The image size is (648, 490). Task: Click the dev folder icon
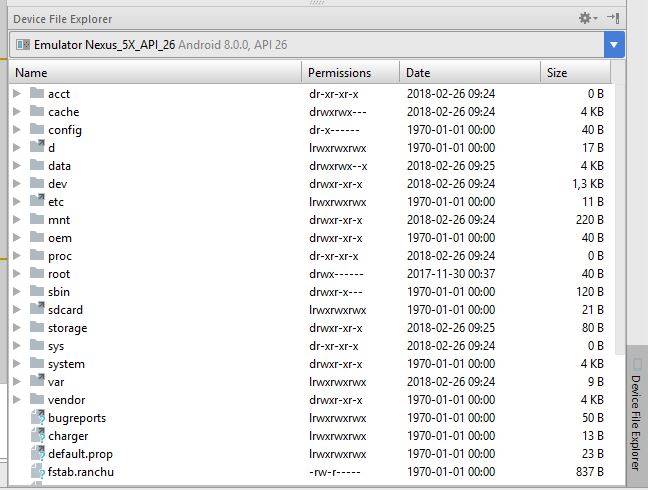pyautogui.click(x=37, y=183)
